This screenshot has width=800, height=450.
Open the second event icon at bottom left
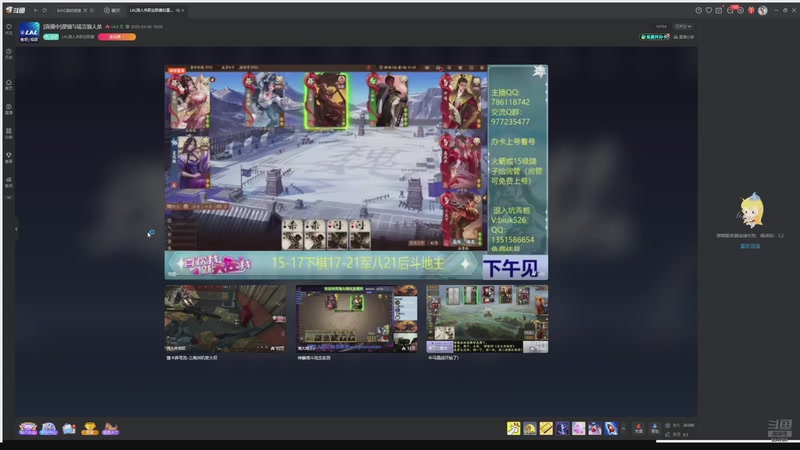tap(49, 429)
